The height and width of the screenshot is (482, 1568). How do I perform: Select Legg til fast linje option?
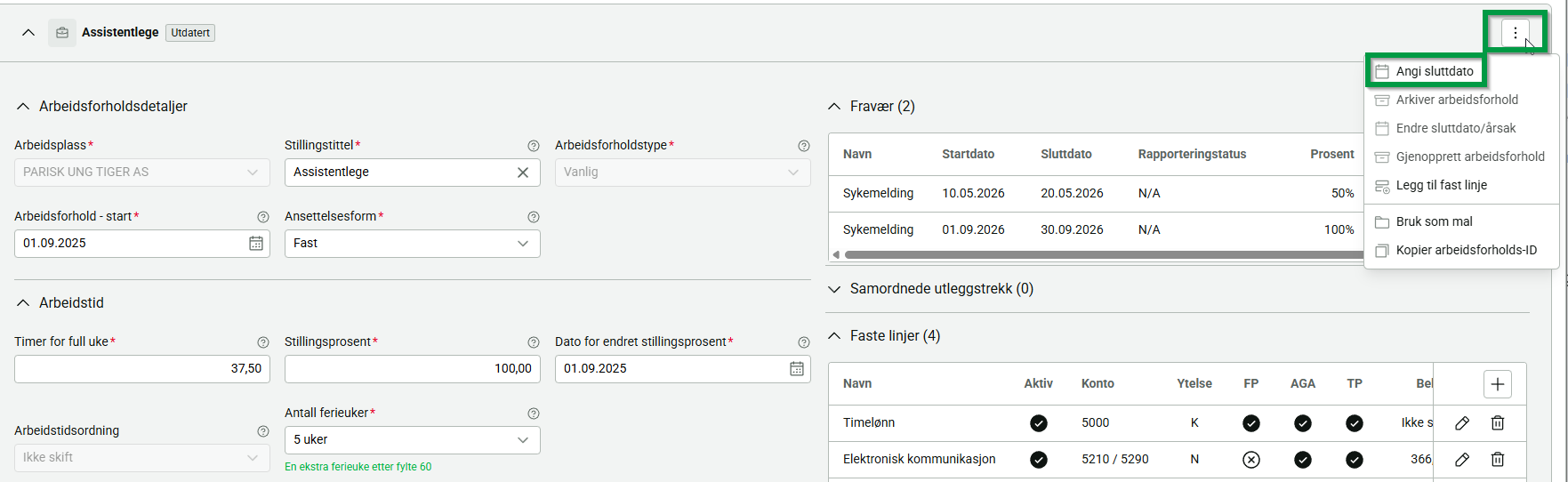(1461, 185)
